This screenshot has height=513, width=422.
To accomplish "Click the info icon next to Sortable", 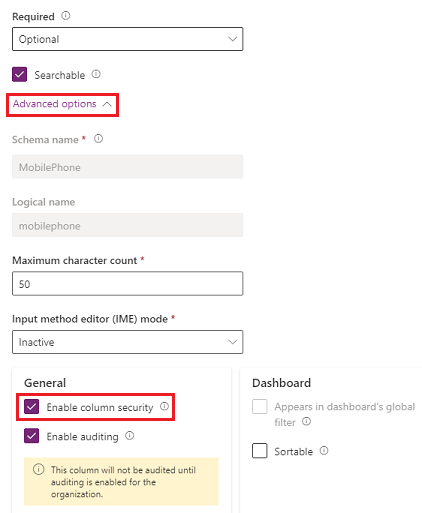I will tap(324, 451).
